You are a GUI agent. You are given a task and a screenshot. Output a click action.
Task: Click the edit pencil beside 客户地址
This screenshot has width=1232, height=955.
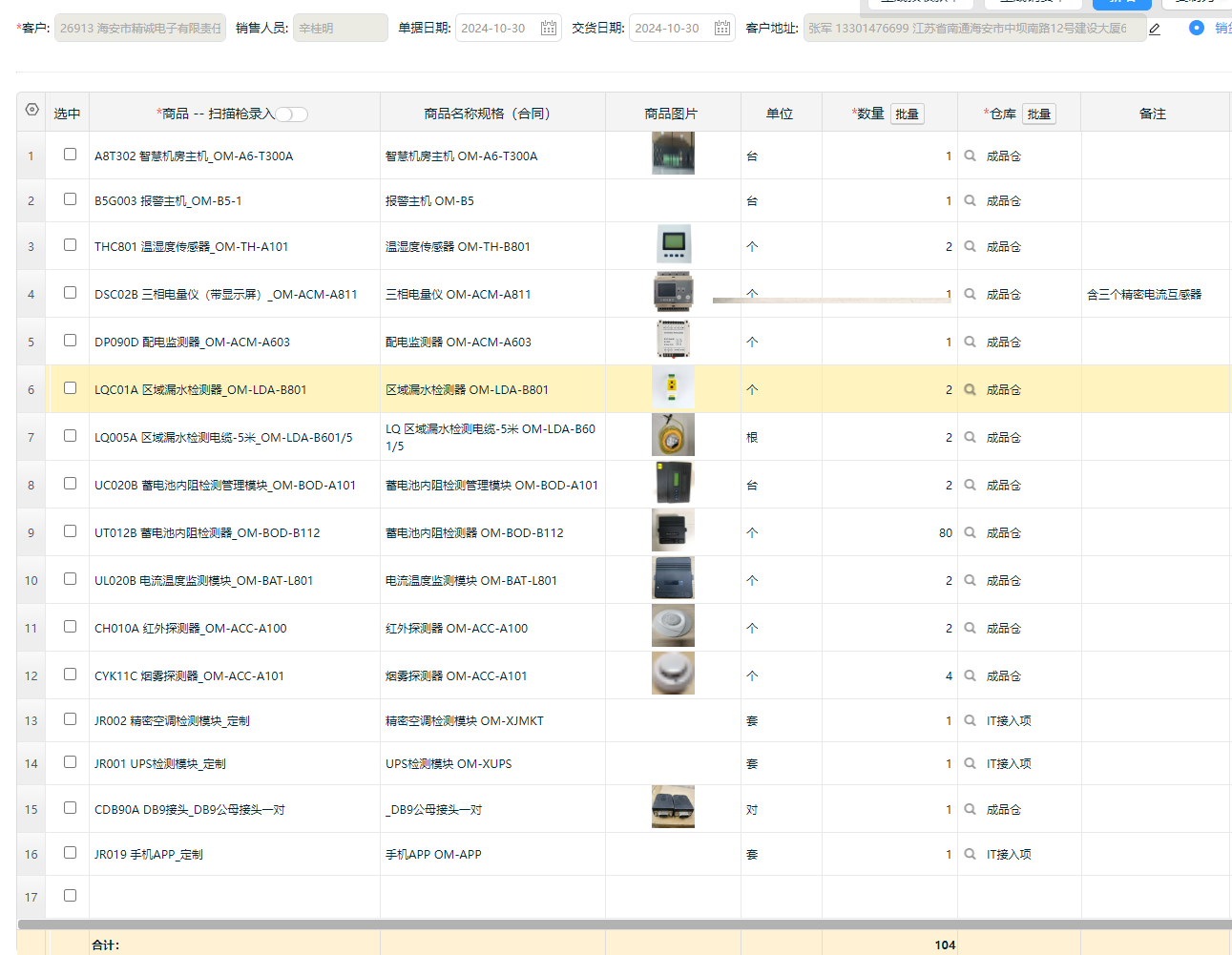tap(1155, 29)
